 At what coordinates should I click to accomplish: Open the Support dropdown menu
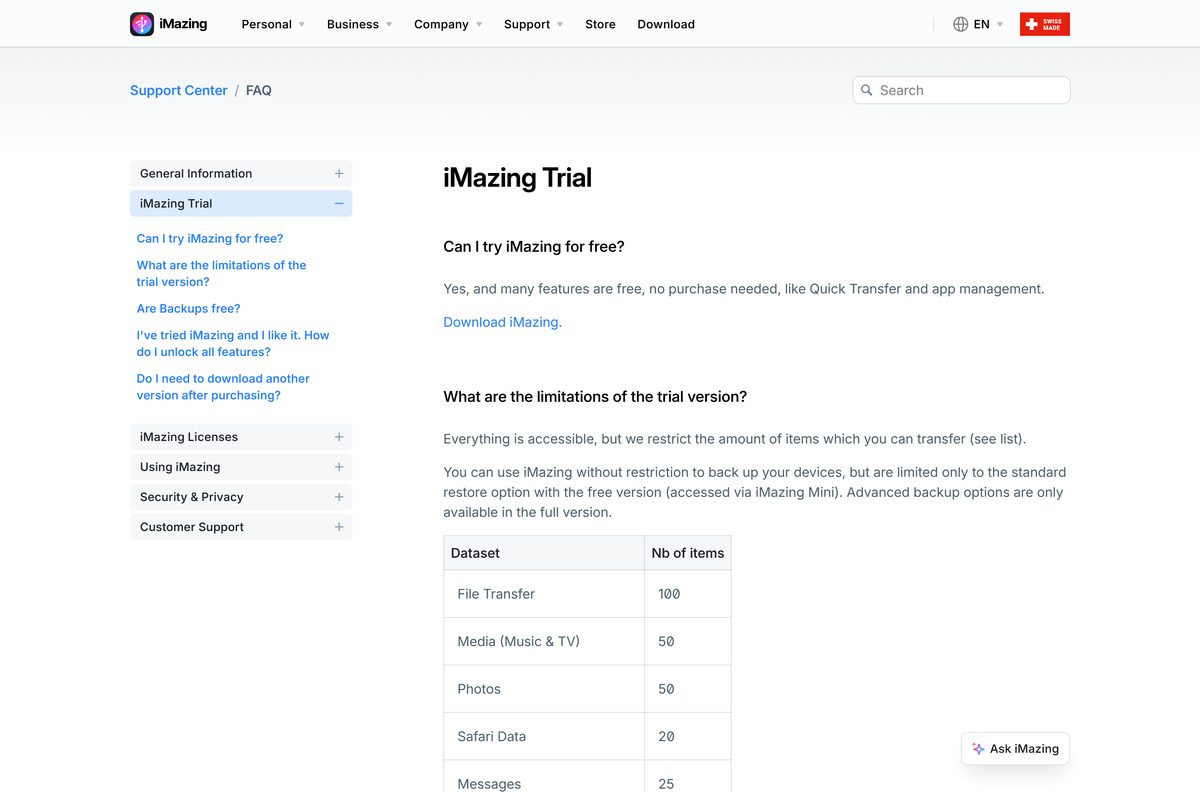[533, 24]
